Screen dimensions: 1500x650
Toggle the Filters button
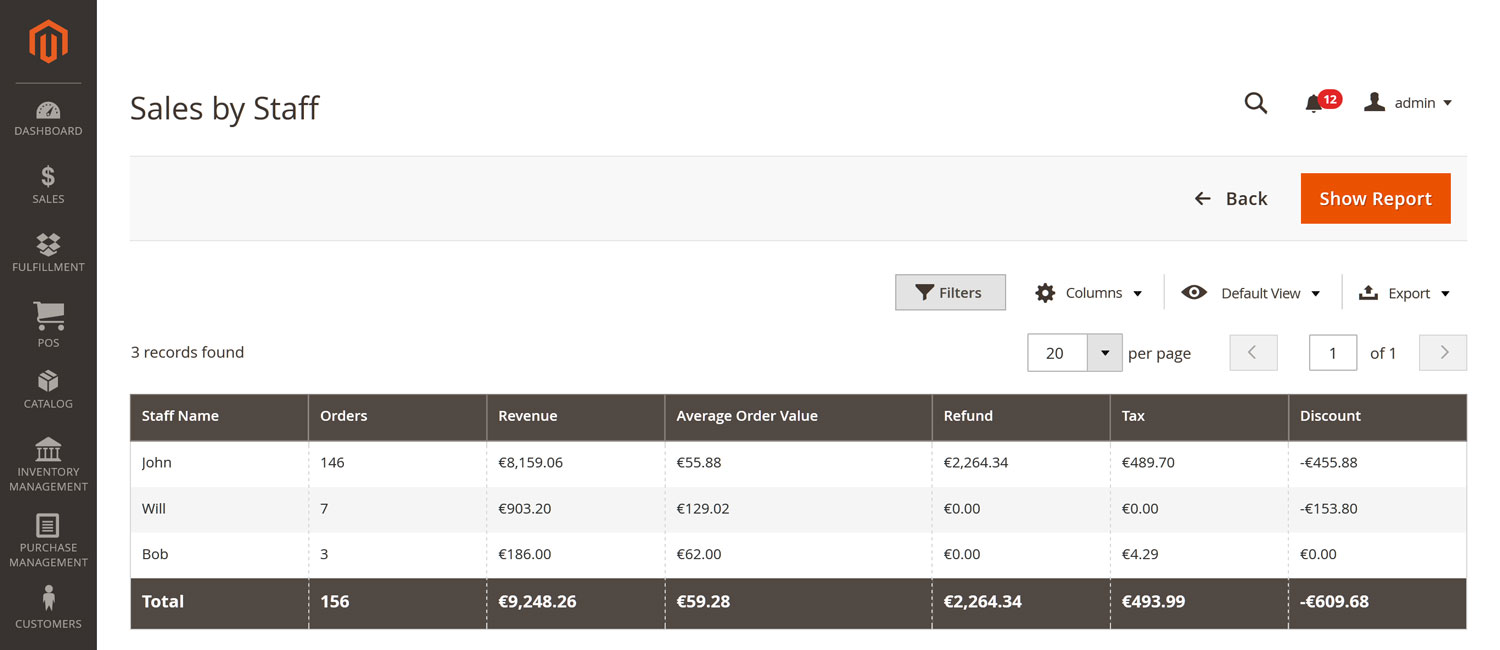(950, 293)
